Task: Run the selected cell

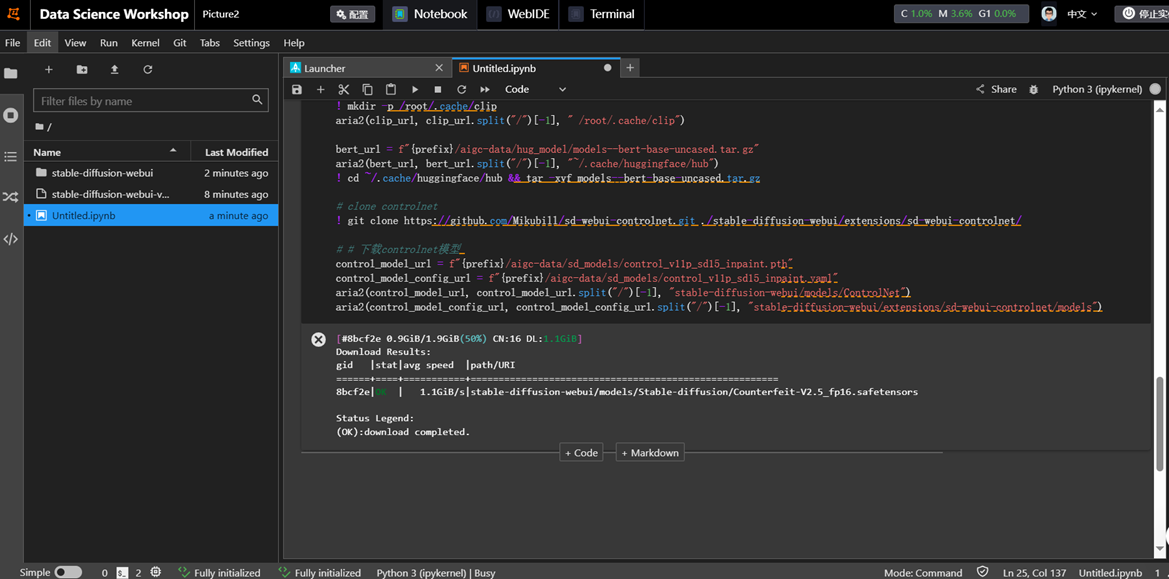Action: pyautogui.click(x=415, y=89)
